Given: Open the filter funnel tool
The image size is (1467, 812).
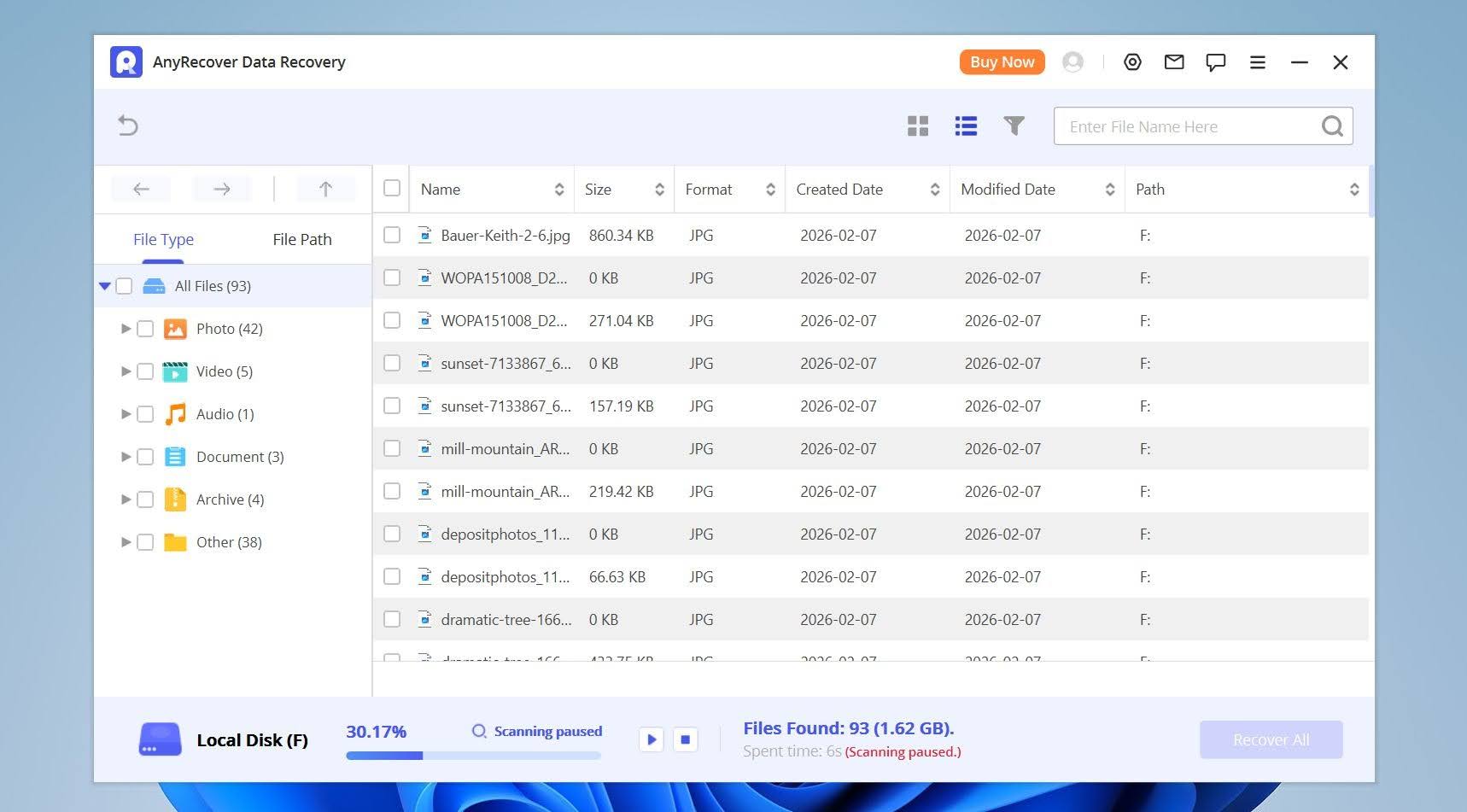Looking at the screenshot, I should click(1014, 126).
